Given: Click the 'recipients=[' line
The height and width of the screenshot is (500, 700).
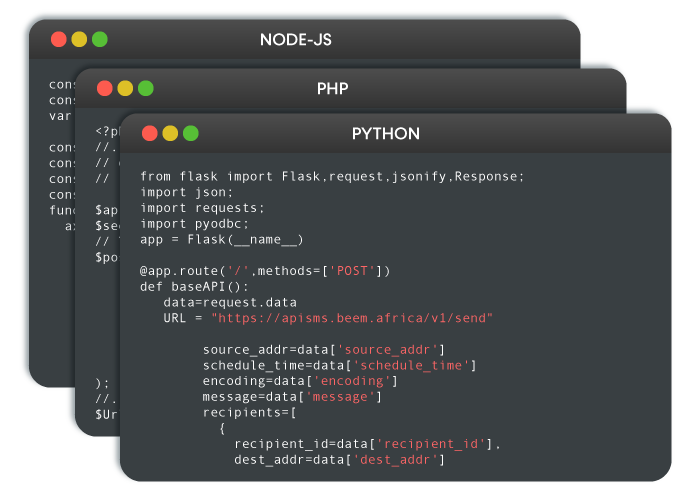Looking at the screenshot, I should 249,412.
